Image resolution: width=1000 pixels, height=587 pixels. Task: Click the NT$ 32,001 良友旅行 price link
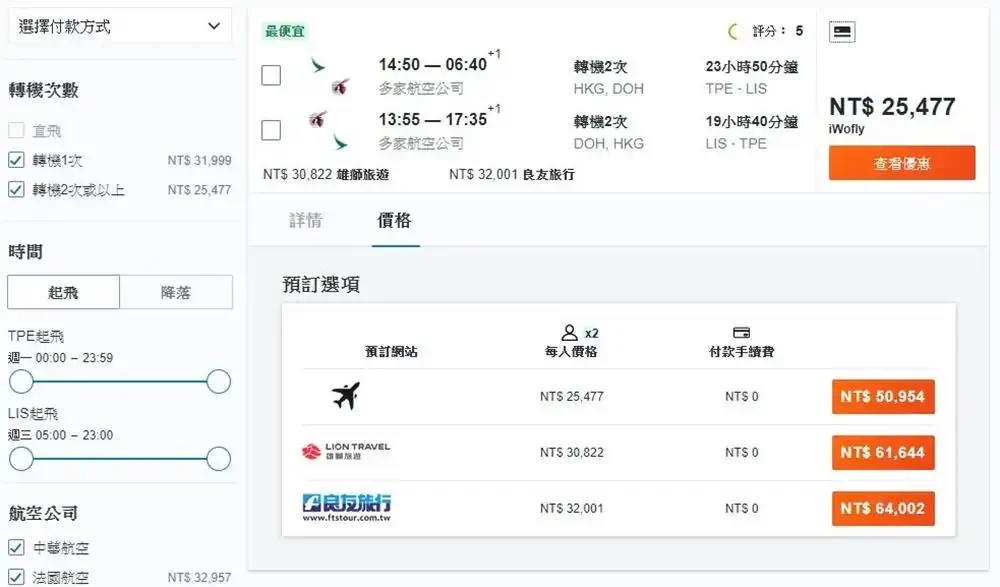coord(511,174)
